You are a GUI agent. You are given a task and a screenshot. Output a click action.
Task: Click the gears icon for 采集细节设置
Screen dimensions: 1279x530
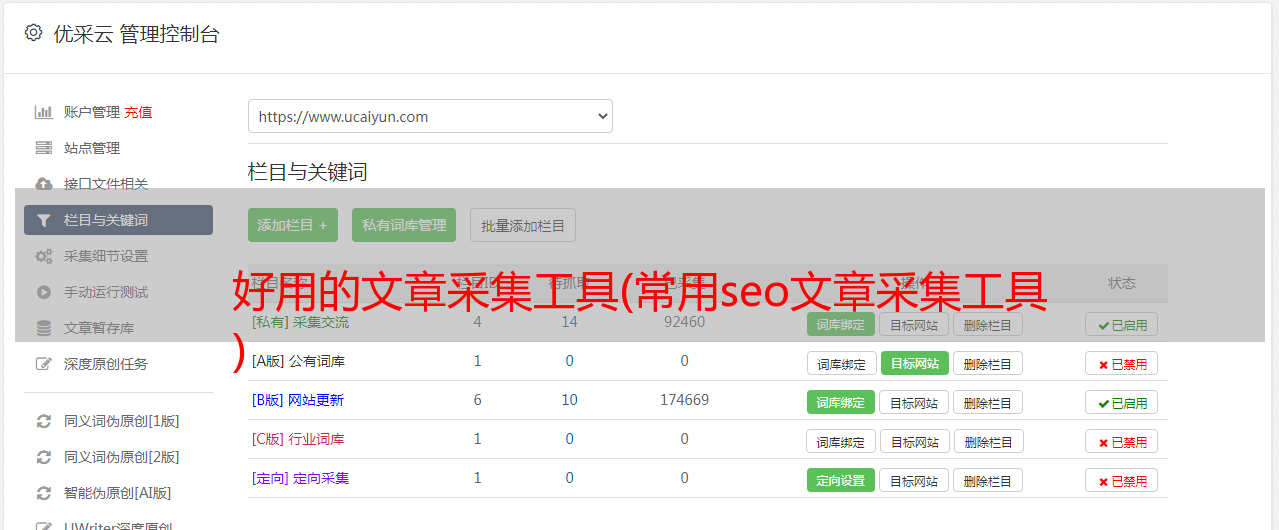pyautogui.click(x=44, y=256)
